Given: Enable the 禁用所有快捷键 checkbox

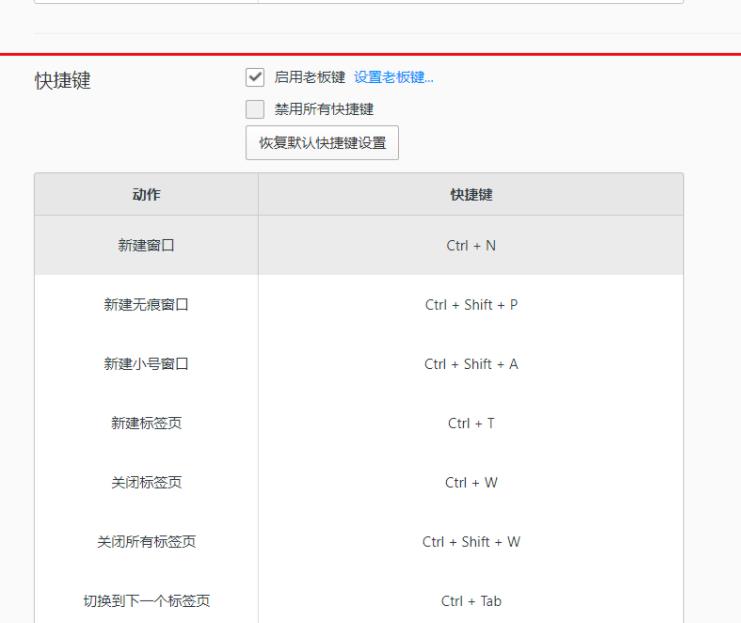Looking at the screenshot, I should tap(254, 109).
